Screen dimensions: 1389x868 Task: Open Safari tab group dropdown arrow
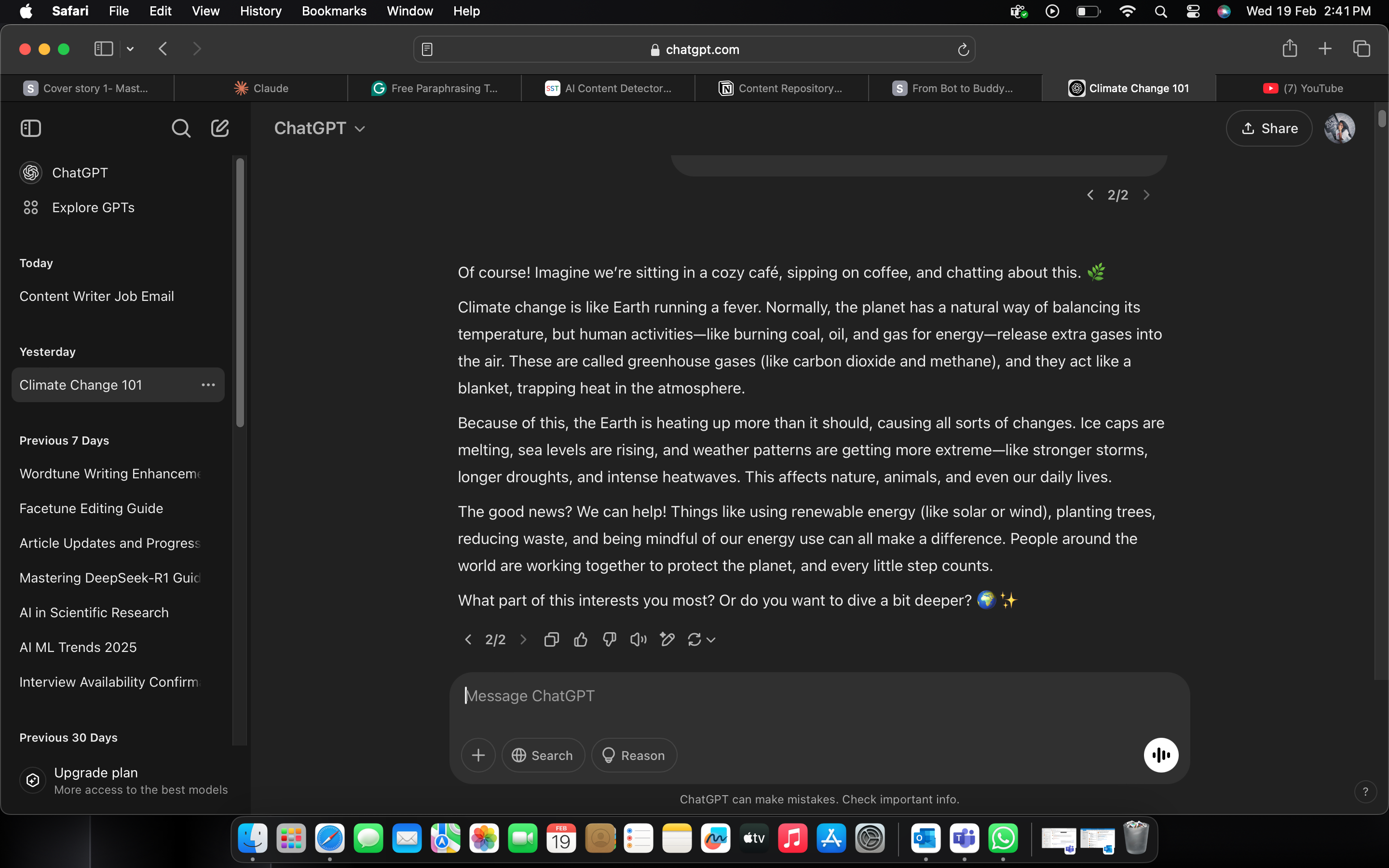pos(130,49)
